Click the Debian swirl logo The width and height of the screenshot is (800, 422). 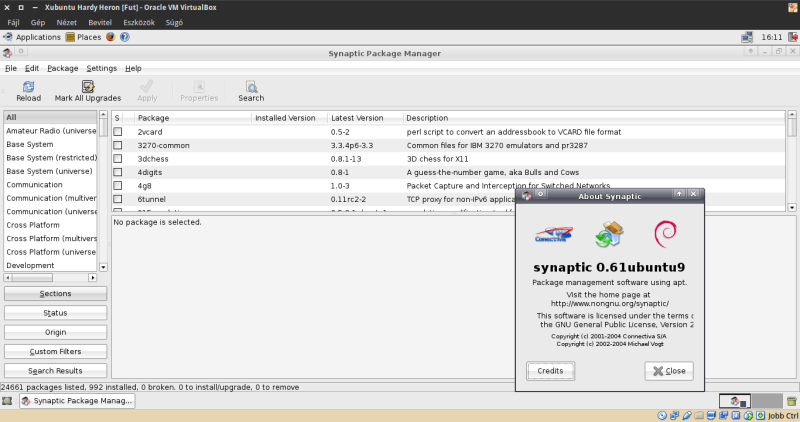coord(665,234)
